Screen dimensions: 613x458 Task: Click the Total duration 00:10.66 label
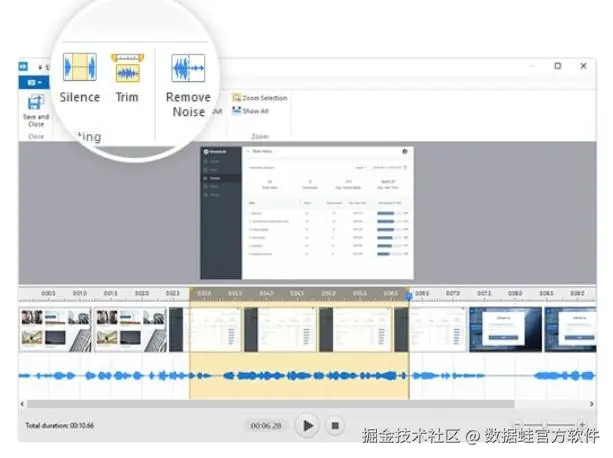pos(59,425)
